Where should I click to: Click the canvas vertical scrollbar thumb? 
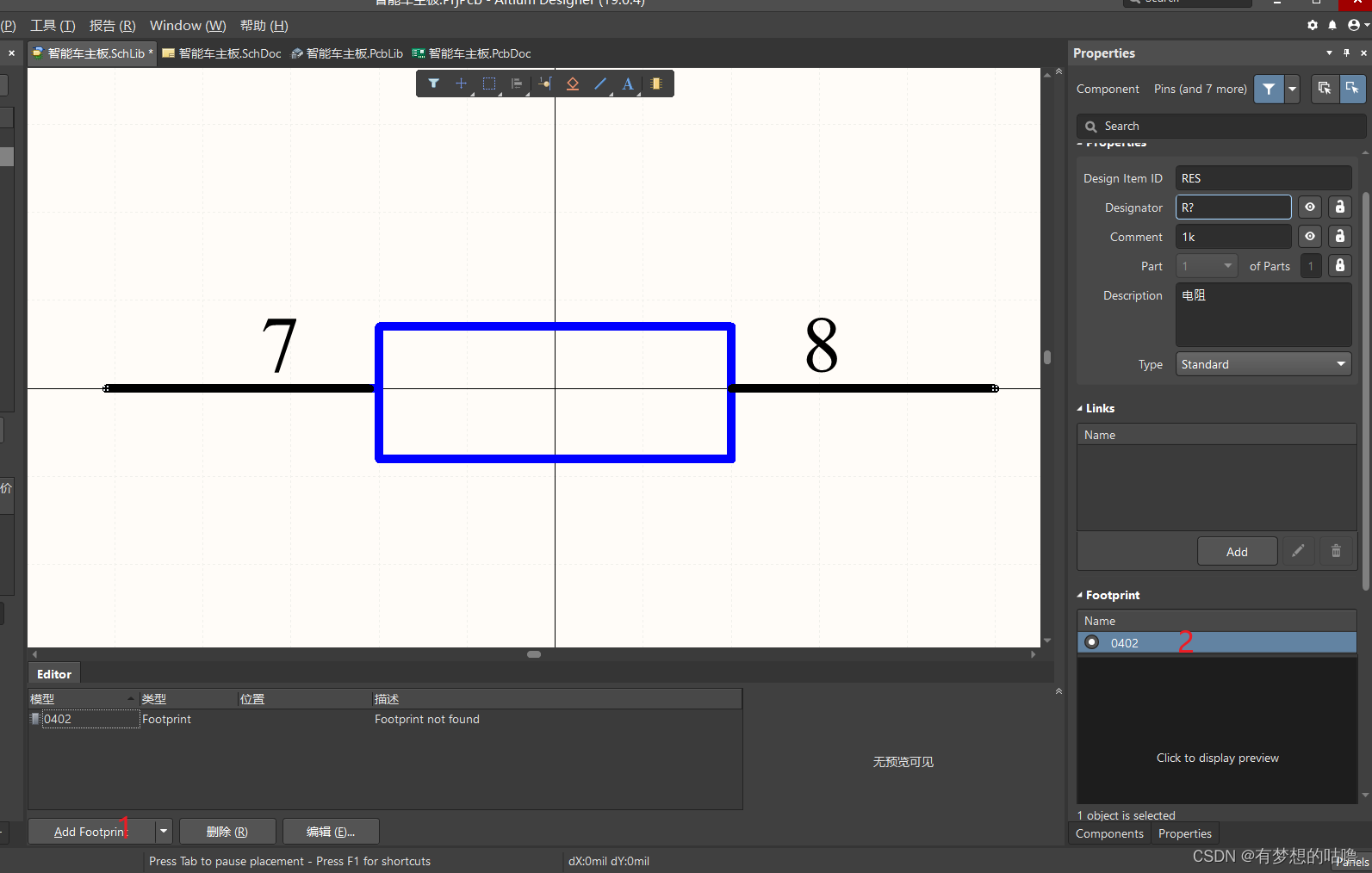[1047, 356]
